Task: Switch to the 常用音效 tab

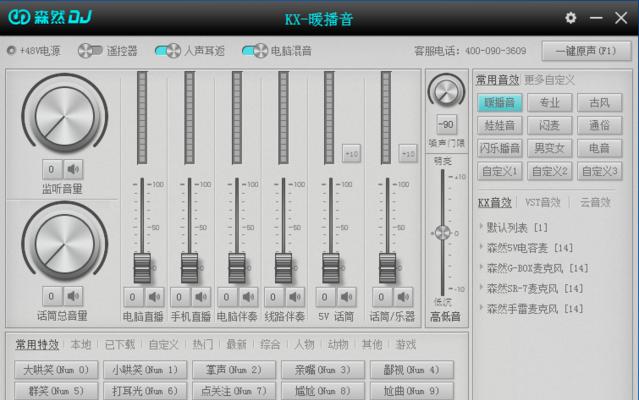Action: point(497,80)
